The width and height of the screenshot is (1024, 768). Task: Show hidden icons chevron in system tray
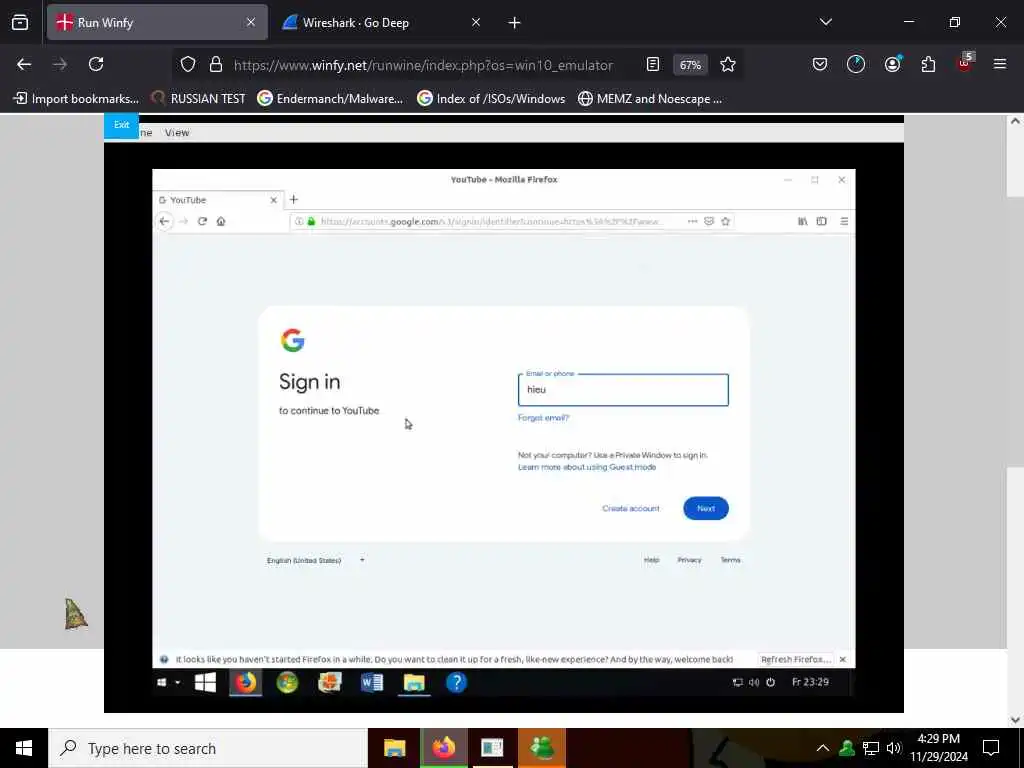[823, 748]
